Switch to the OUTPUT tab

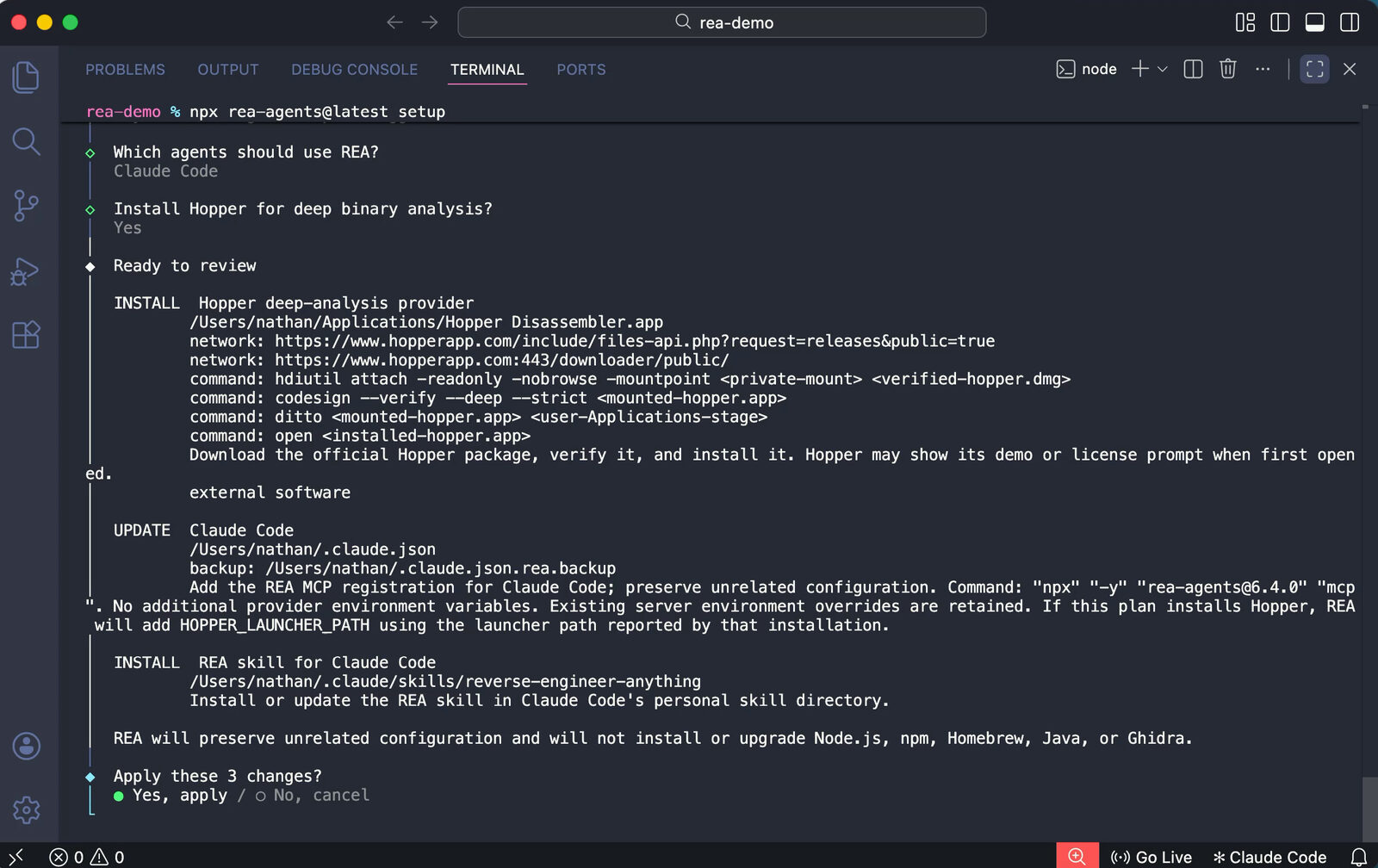(x=228, y=70)
